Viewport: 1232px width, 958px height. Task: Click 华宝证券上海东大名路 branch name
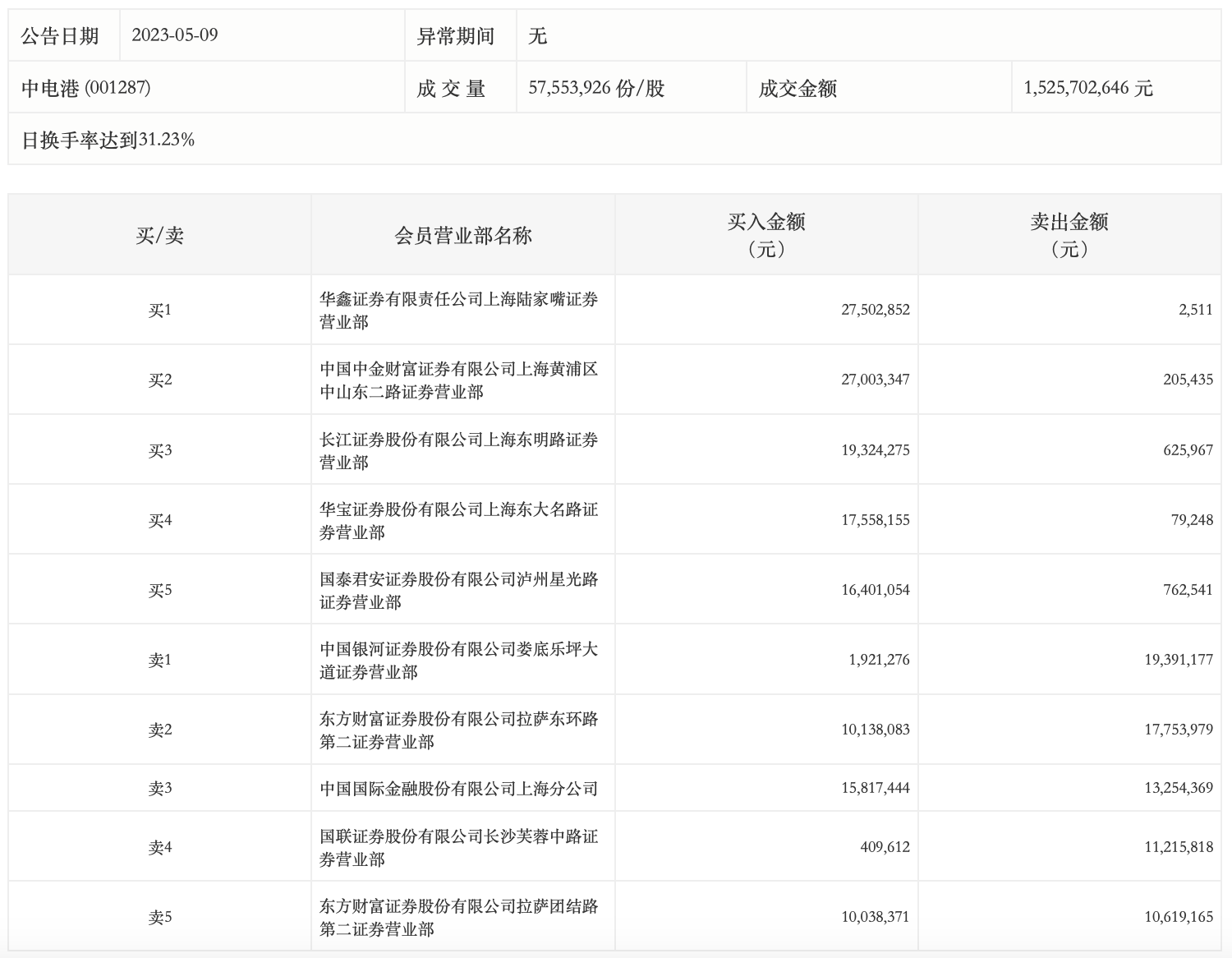click(459, 520)
